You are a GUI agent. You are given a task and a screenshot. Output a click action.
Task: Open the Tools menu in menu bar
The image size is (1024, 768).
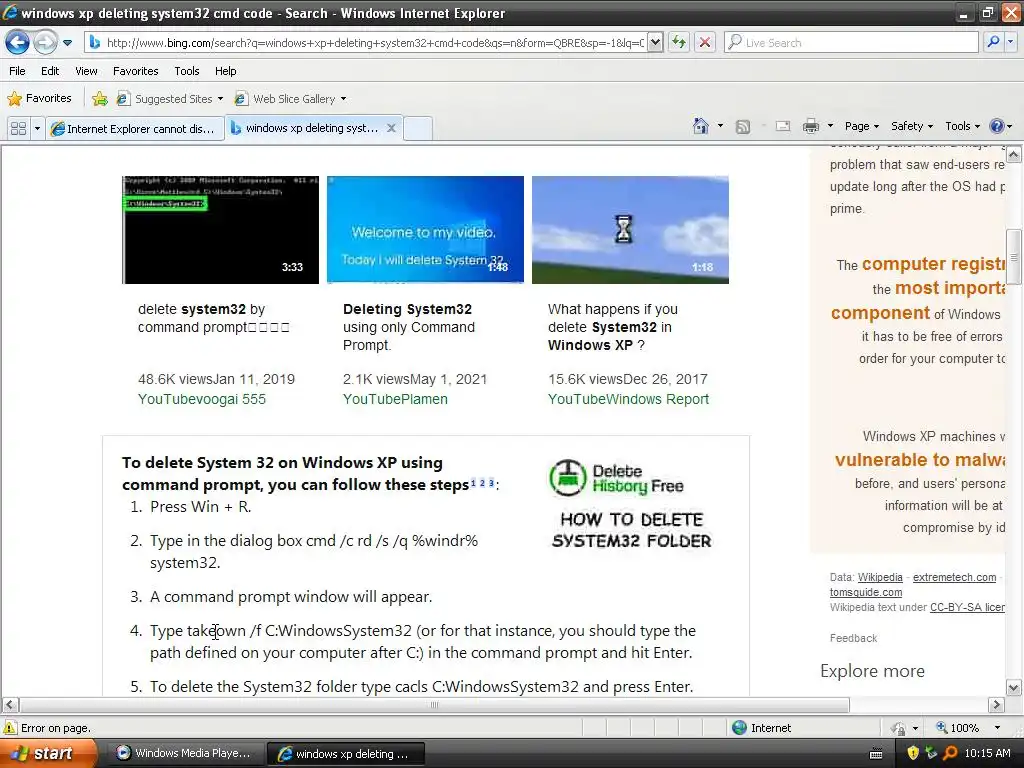point(187,71)
